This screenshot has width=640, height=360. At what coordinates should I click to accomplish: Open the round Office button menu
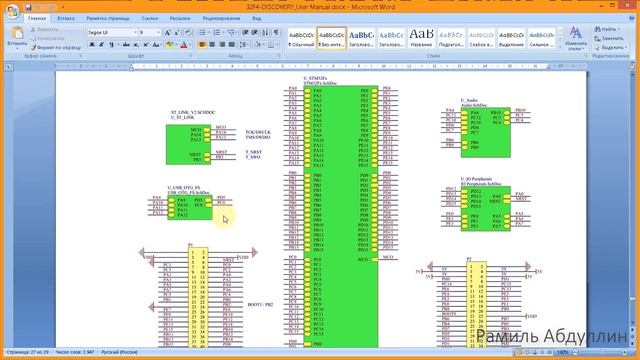13,11
